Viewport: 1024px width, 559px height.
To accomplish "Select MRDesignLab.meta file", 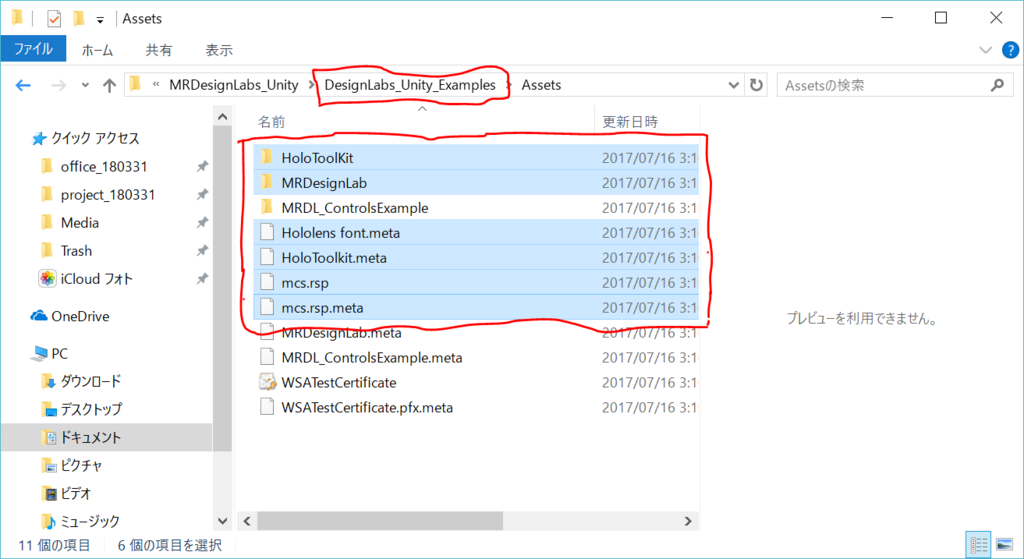I will coord(475,332).
